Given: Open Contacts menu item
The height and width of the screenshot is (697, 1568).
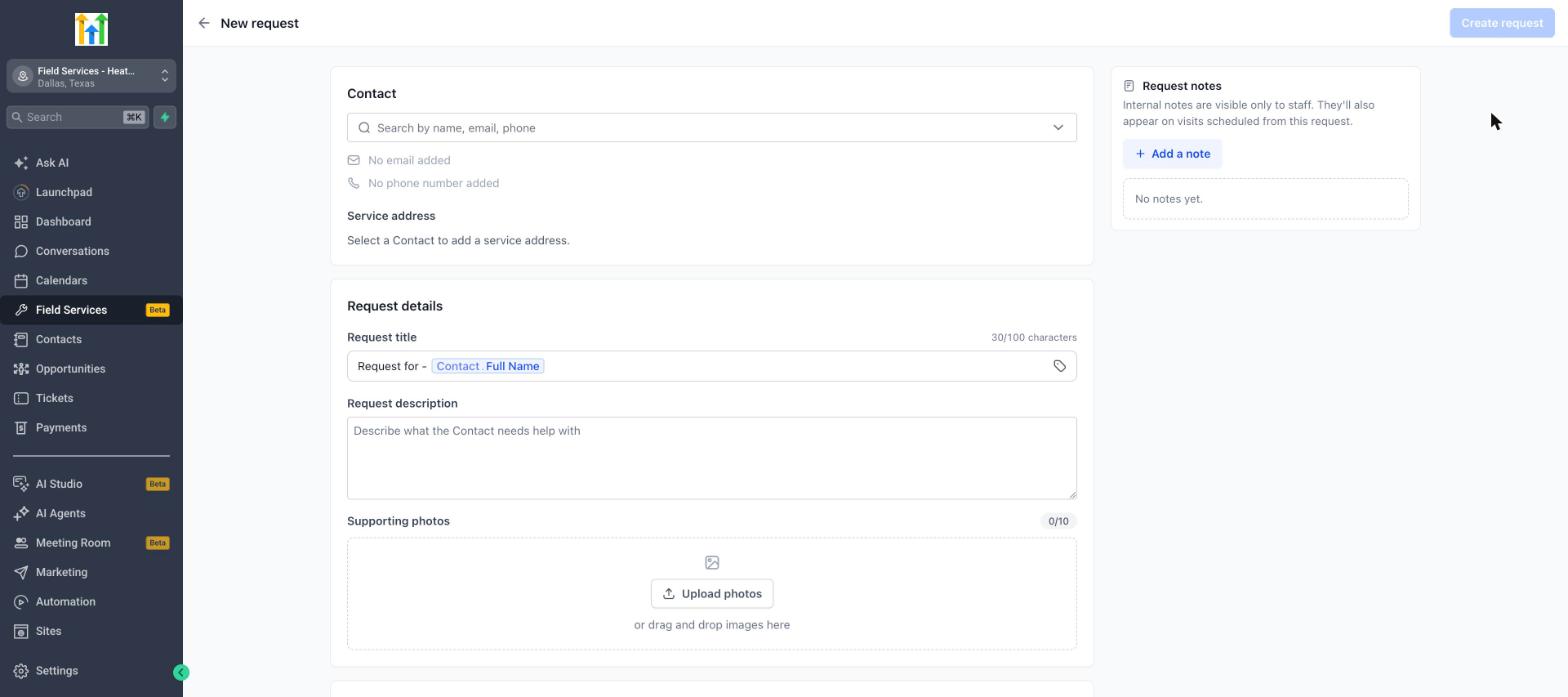Looking at the screenshot, I should click(91, 340).
